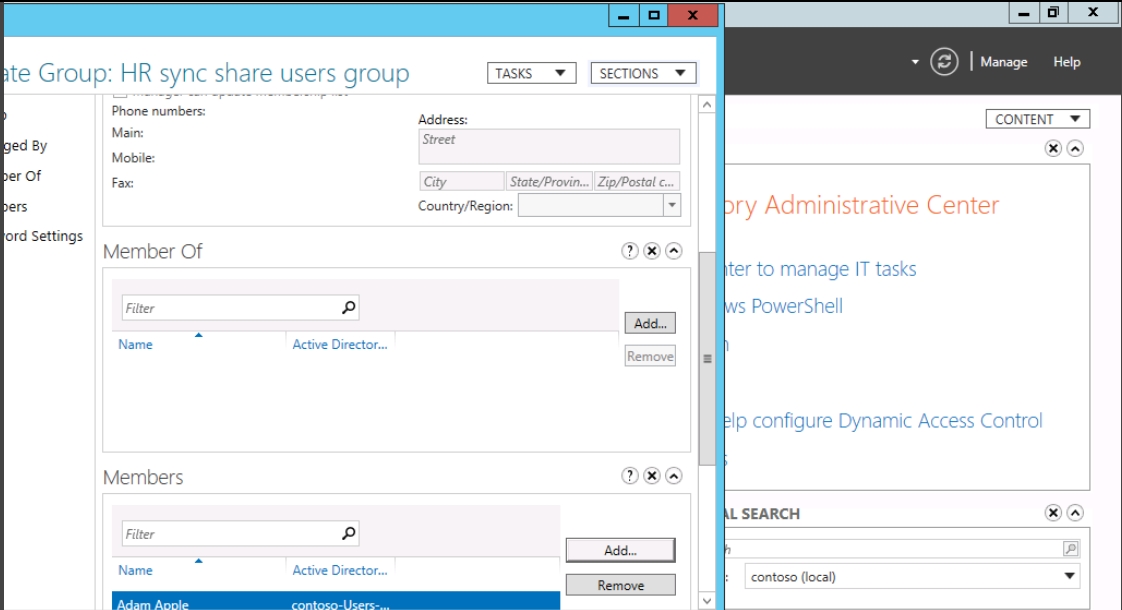The image size is (1122, 610).
Task: Open the Country/Region combo box
Action: coord(599,205)
